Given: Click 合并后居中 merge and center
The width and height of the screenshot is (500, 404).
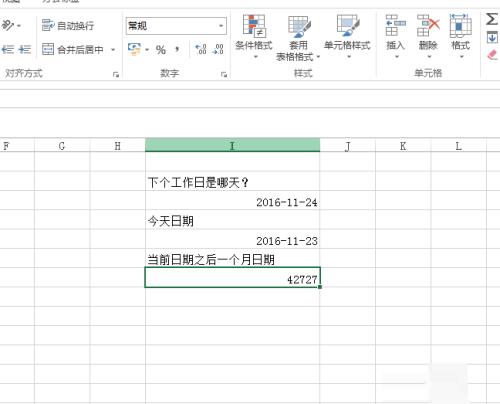Looking at the screenshot, I should [73, 50].
